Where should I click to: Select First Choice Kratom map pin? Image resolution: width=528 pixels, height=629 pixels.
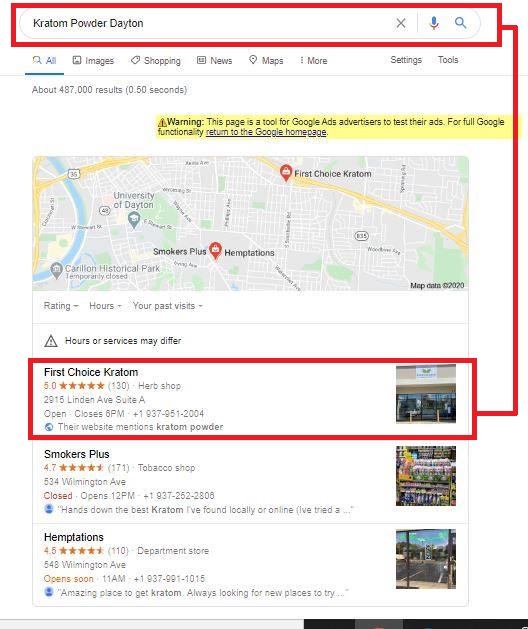click(286, 173)
